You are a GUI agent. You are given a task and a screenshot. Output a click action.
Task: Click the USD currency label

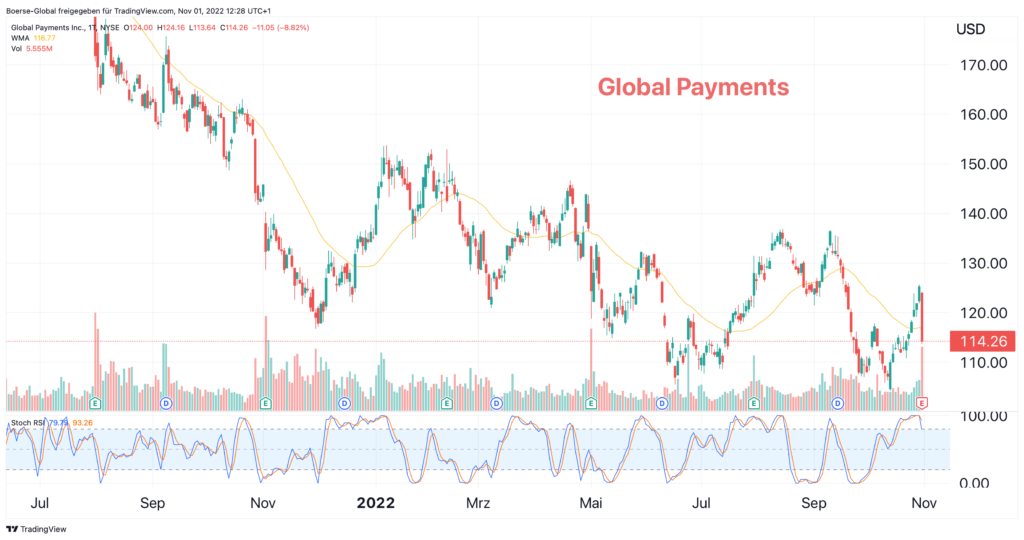[x=970, y=29]
